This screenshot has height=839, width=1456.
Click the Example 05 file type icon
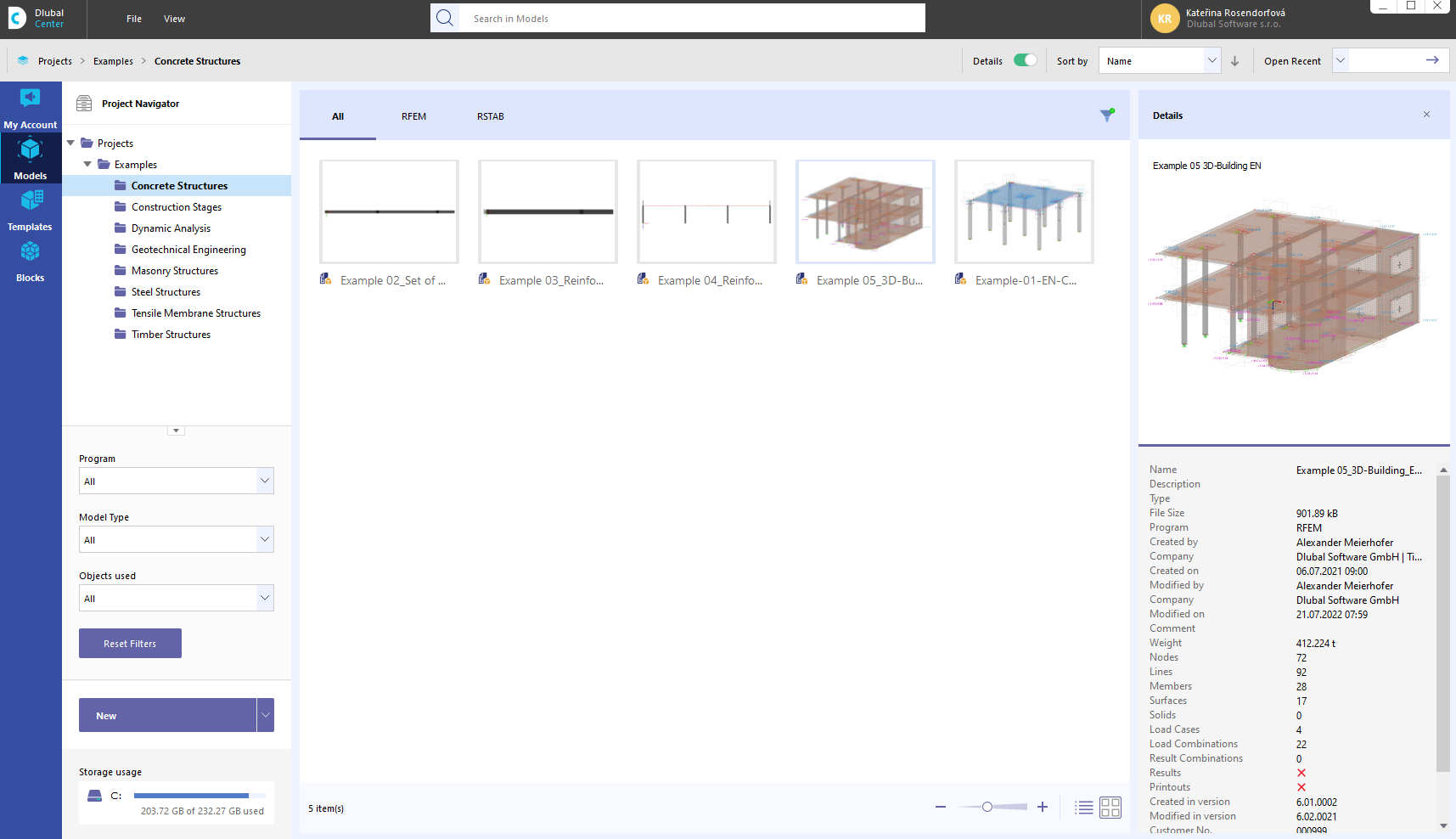(801, 279)
